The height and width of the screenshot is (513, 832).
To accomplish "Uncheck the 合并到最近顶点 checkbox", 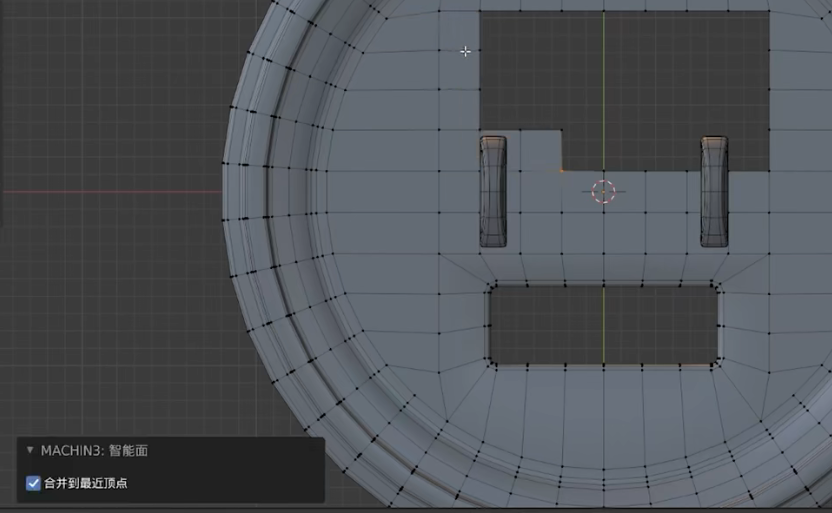I will (33, 483).
